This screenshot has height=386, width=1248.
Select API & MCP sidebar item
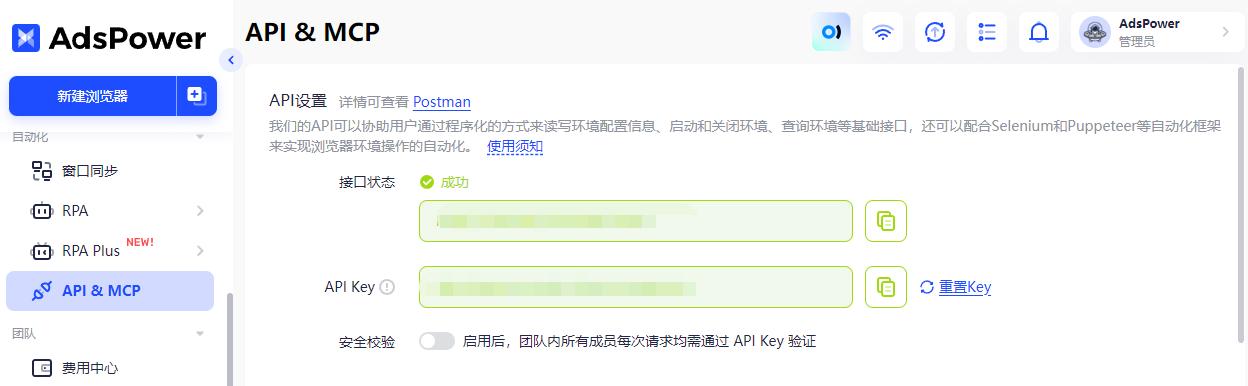(110, 291)
